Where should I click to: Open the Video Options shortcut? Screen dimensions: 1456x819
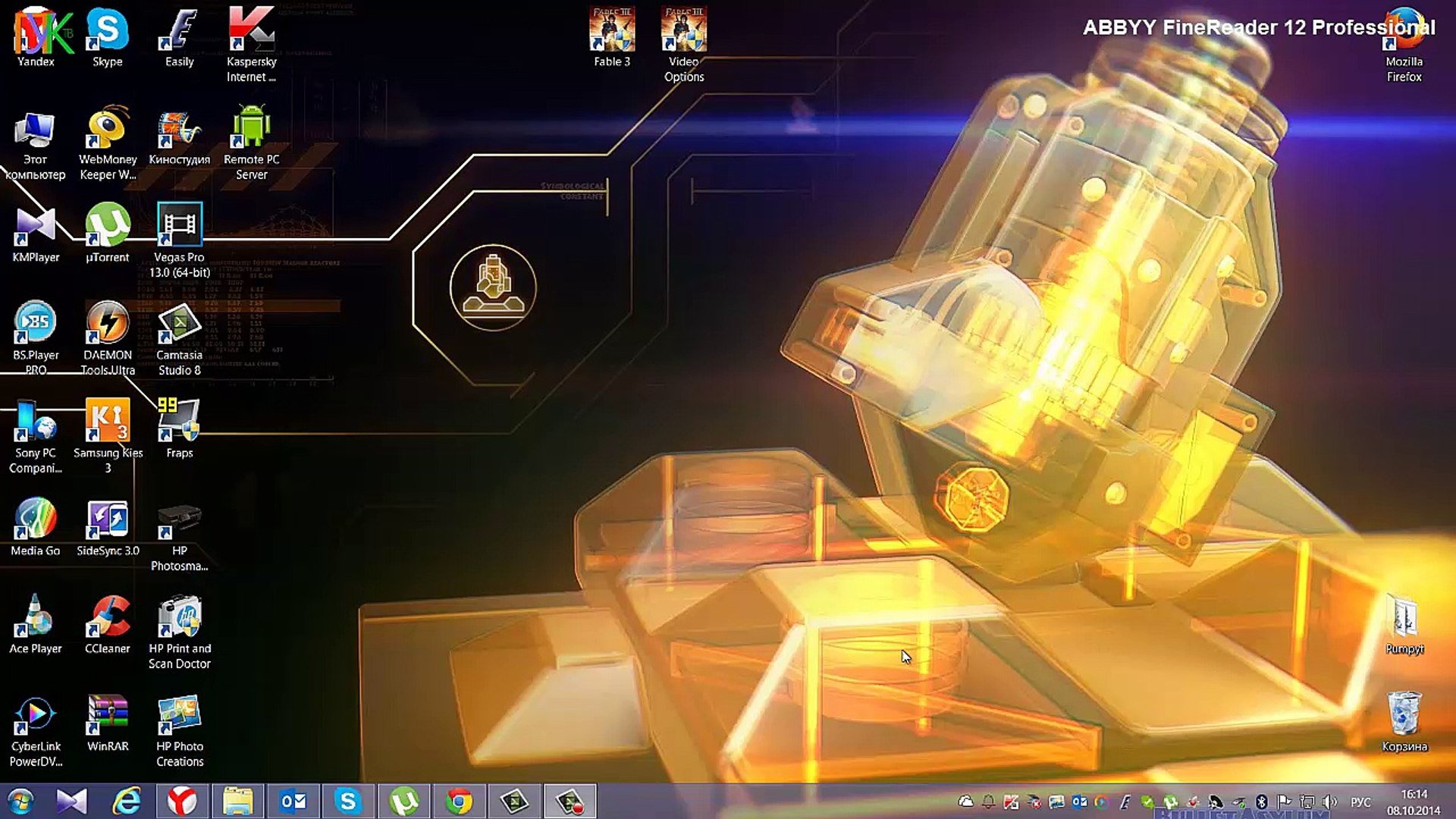tap(684, 45)
